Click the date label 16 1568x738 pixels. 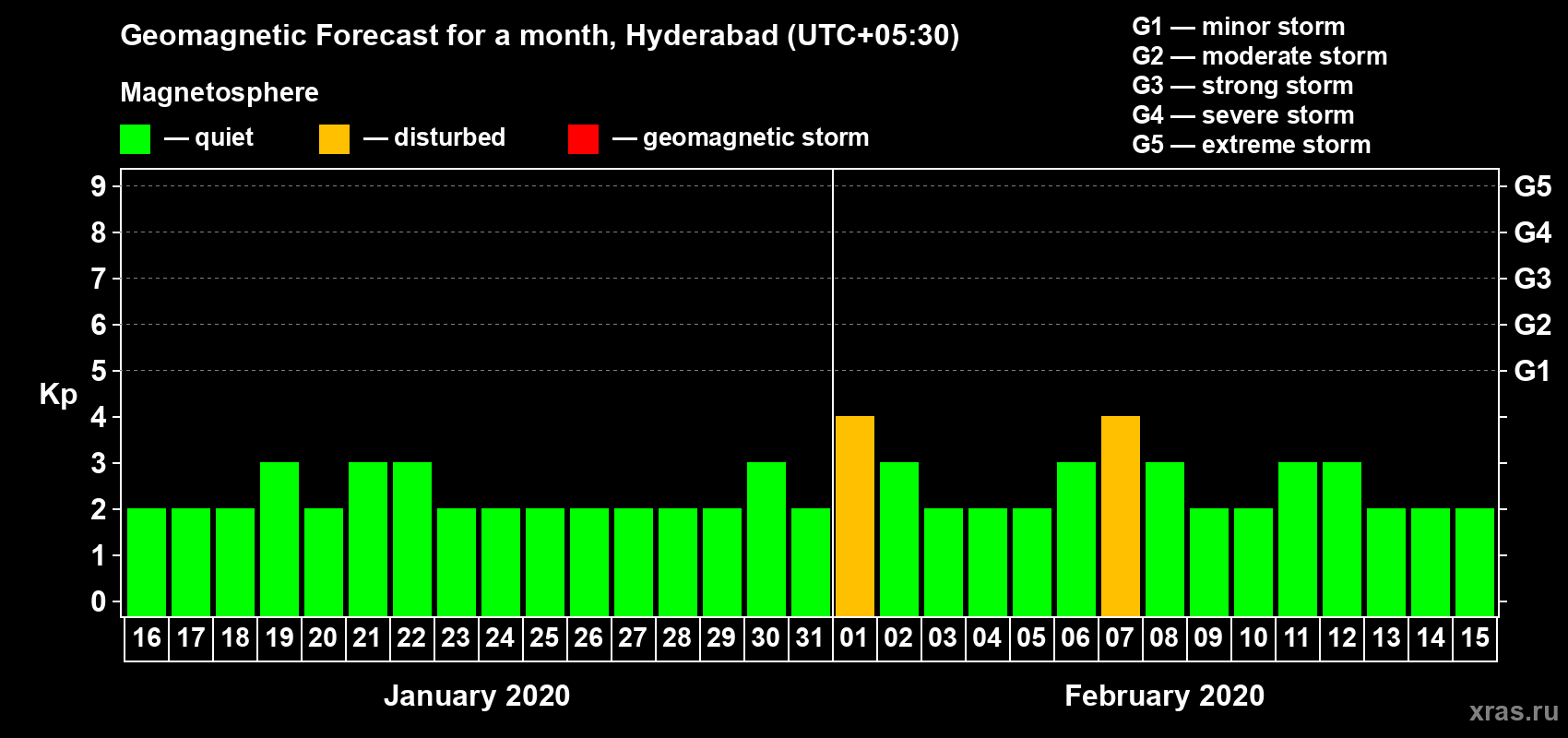147,637
